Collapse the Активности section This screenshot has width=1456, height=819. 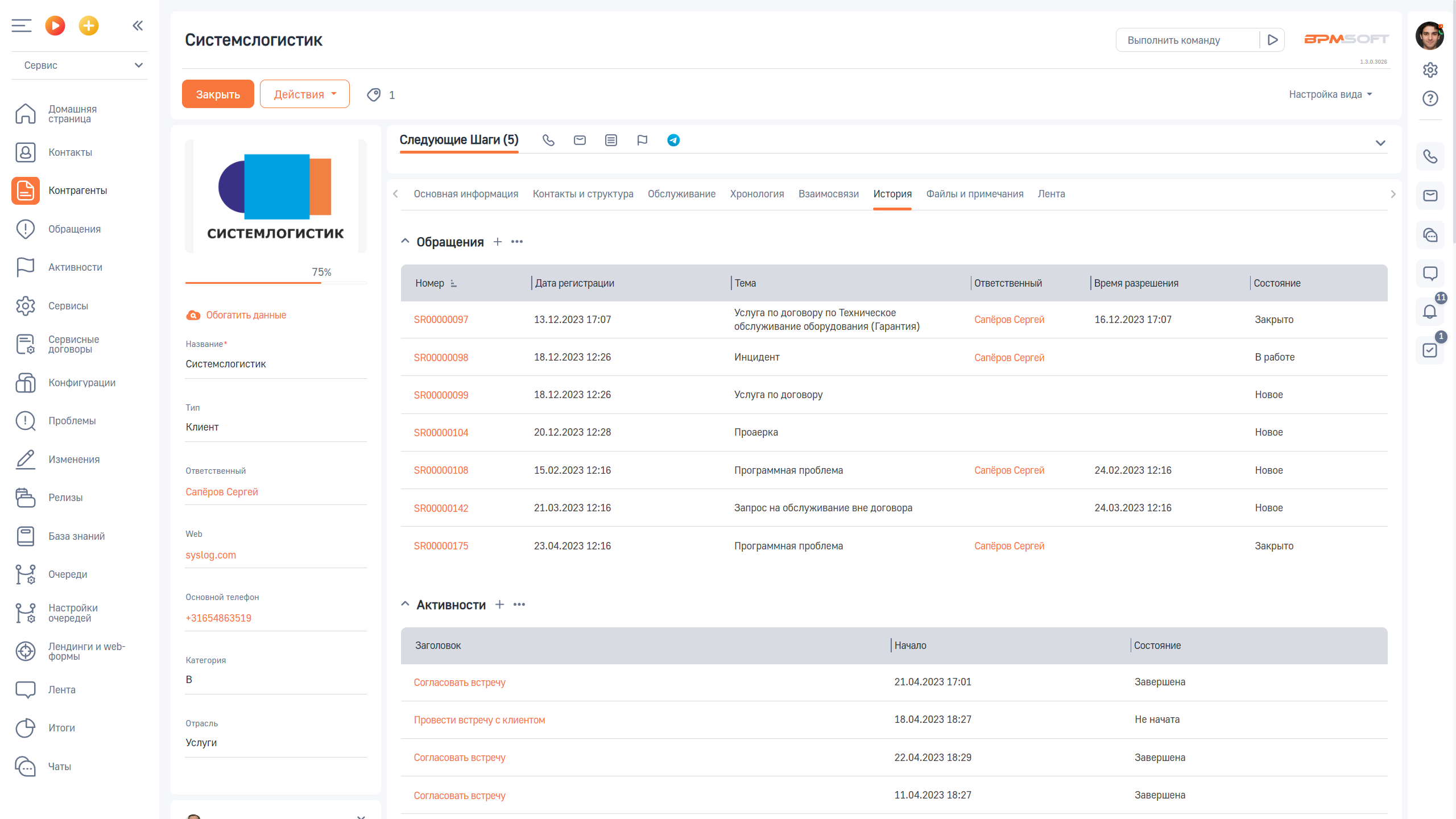(405, 604)
